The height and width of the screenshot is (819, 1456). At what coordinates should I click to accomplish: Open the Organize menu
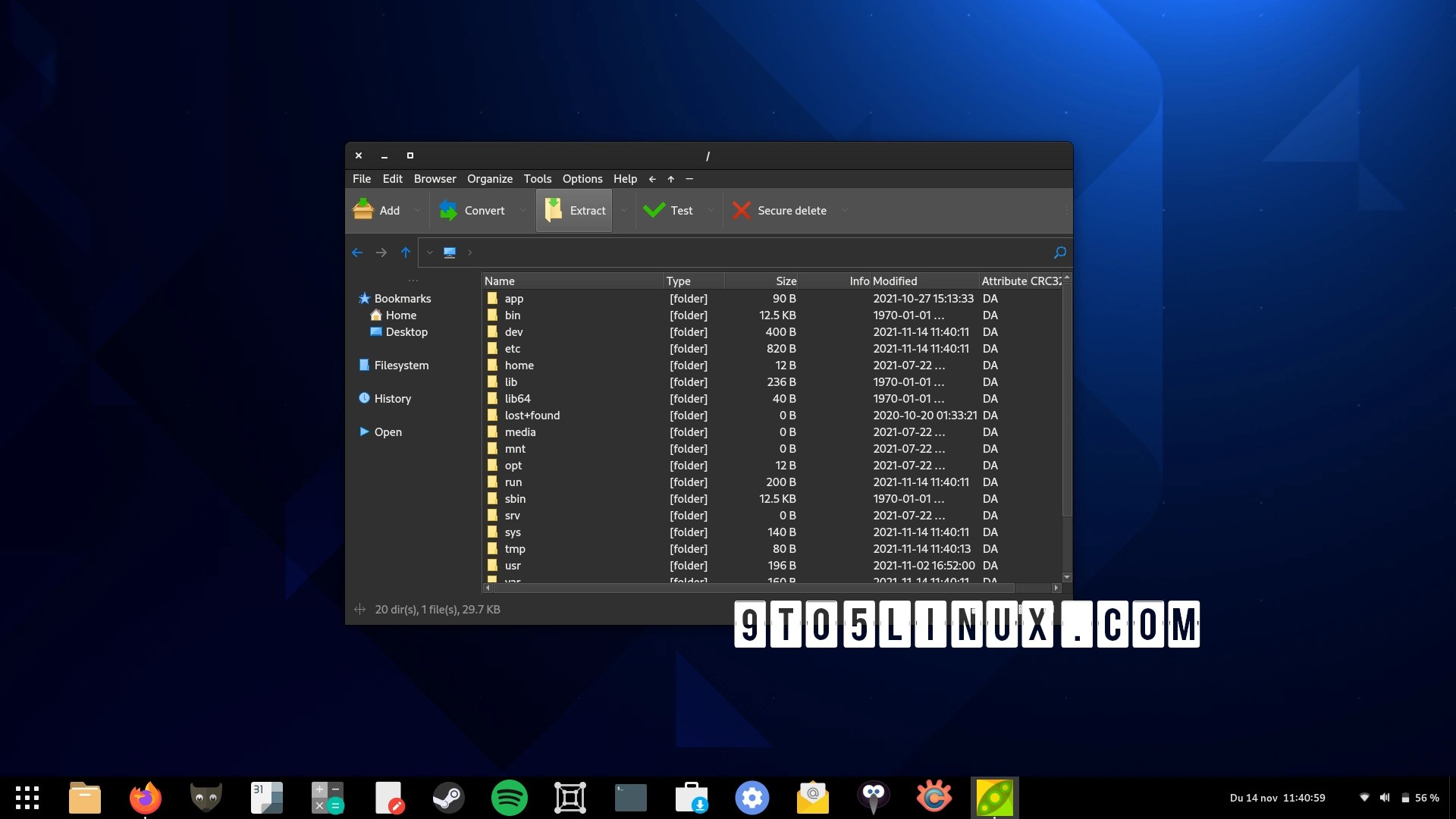click(489, 179)
